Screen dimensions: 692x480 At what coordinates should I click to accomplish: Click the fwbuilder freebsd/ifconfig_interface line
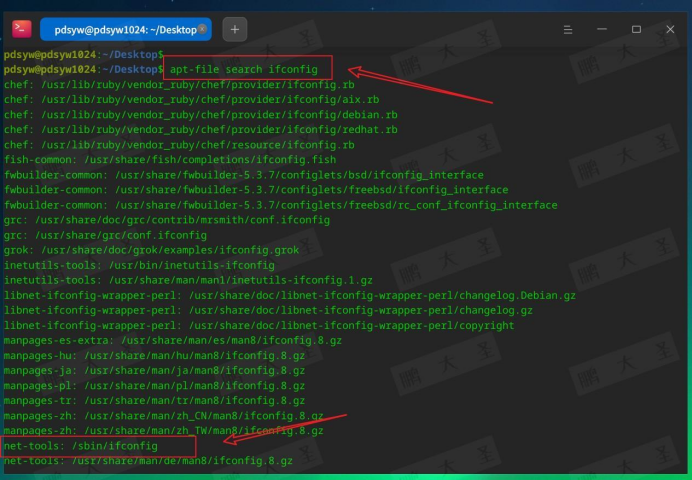256,190
